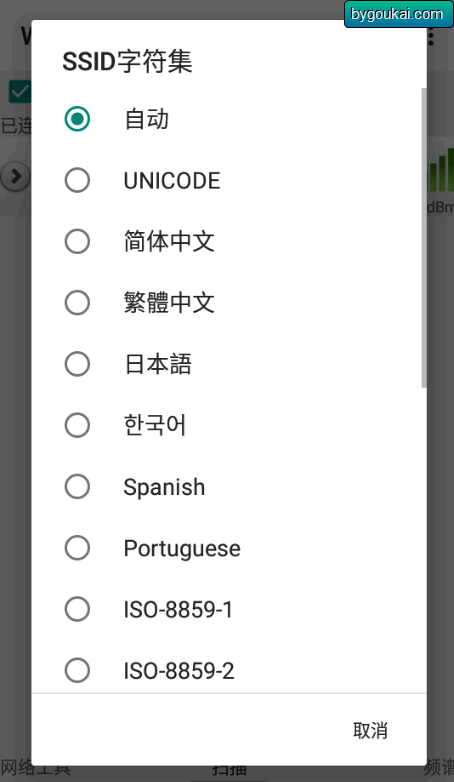Choose the UNICODE character set
454x782 pixels.
[x=229, y=181]
